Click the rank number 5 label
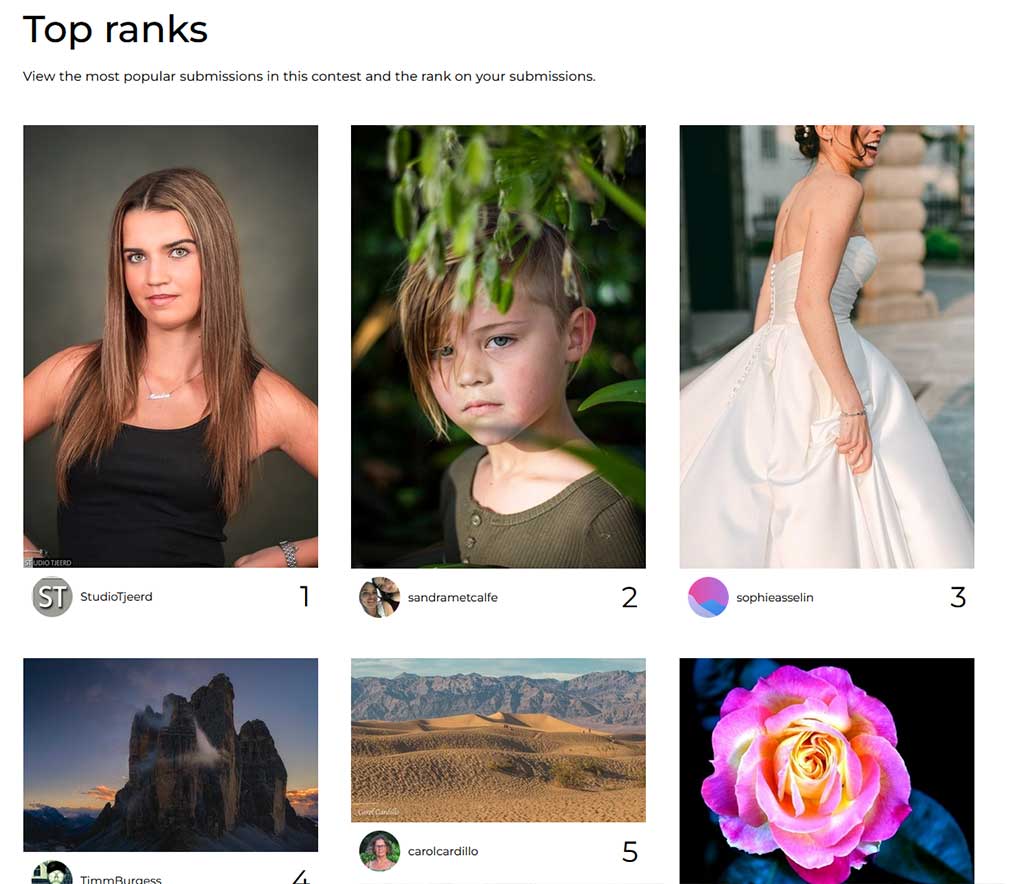 [x=630, y=851]
